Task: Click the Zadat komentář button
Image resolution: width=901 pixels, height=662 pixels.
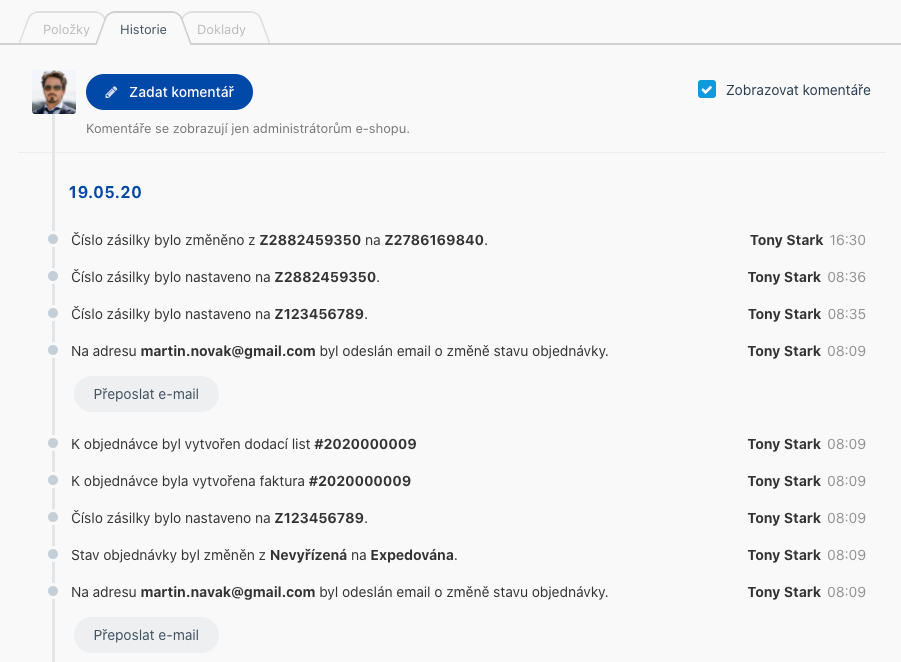Action: (x=170, y=92)
